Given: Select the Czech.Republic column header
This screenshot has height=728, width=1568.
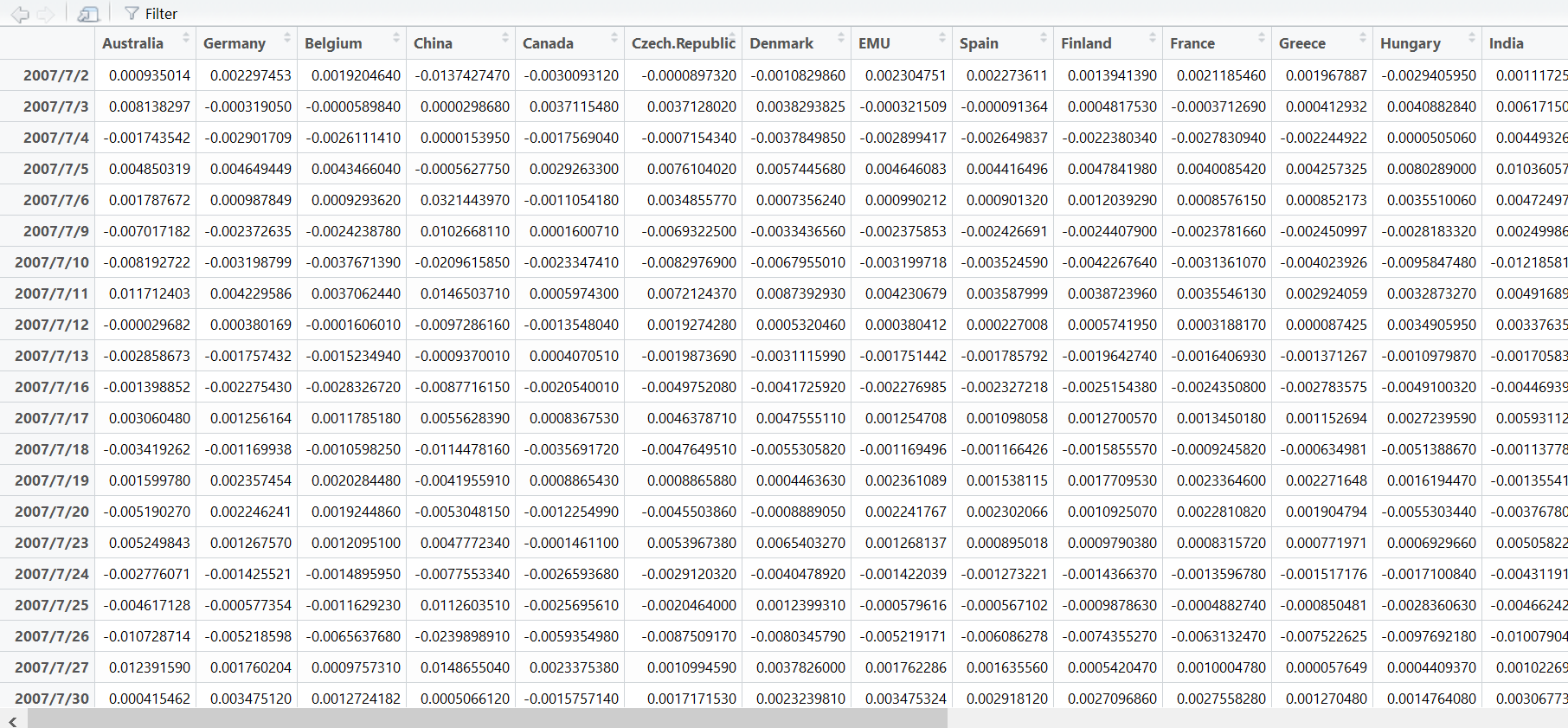Looking at the screenshot, I should click(x=683, y=43).
